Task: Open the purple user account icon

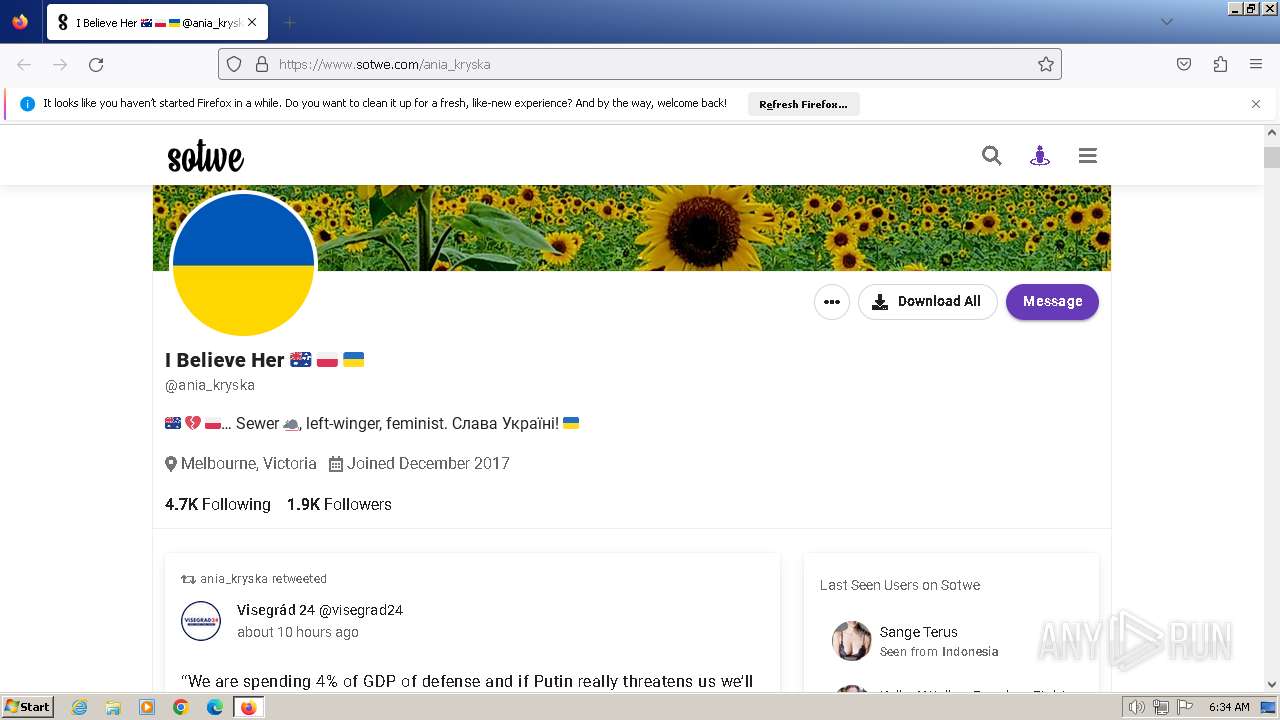Action: [1040, 155]
